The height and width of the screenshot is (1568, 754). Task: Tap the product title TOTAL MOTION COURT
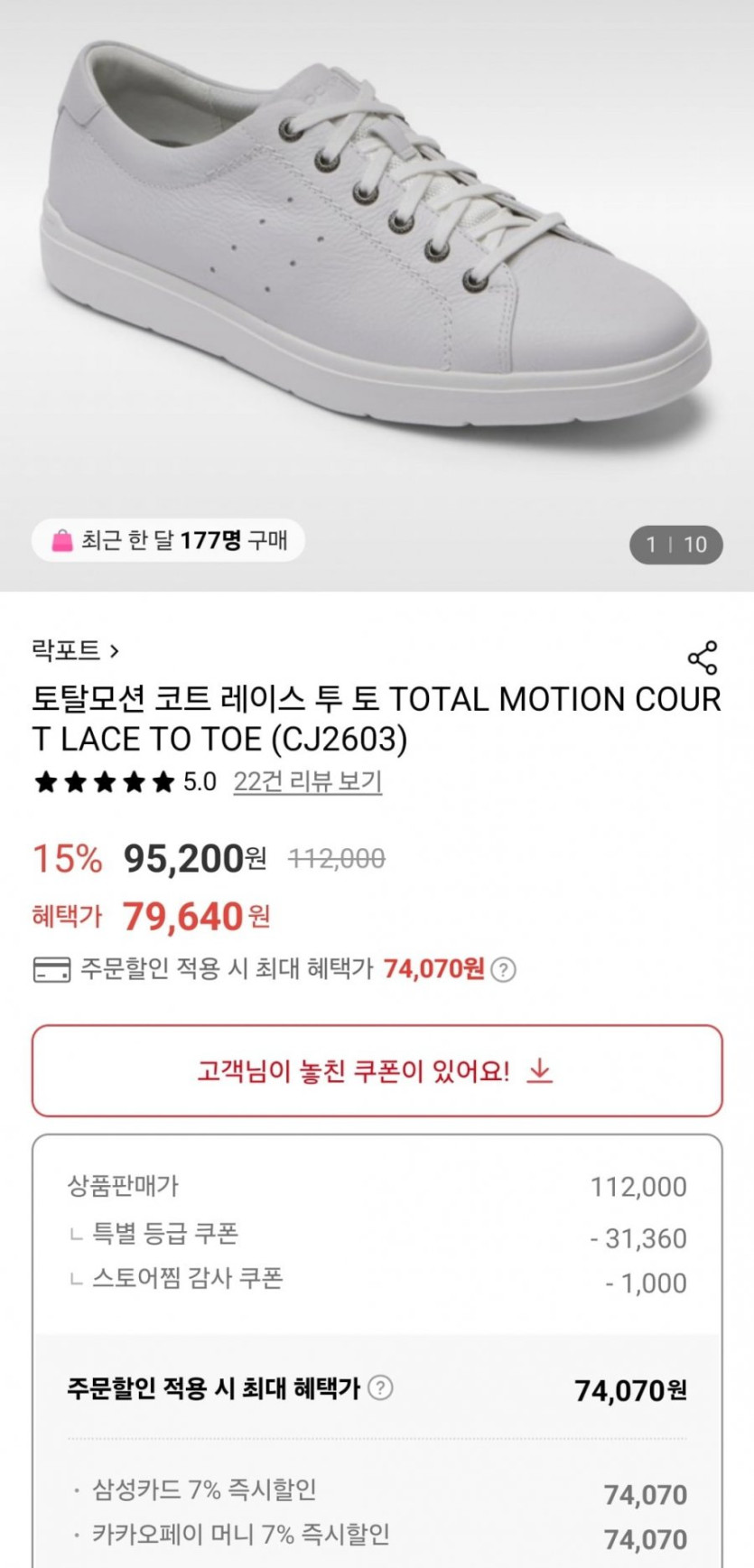[377, 719]
